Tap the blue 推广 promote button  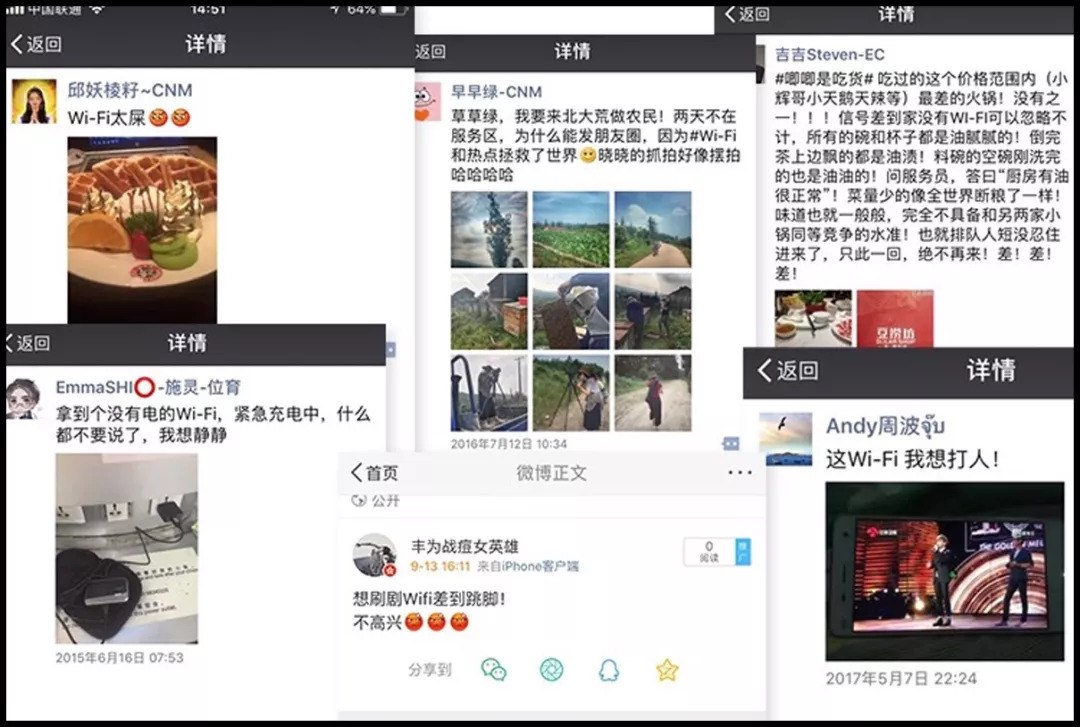pyautogui.click(x=742, y=552)
